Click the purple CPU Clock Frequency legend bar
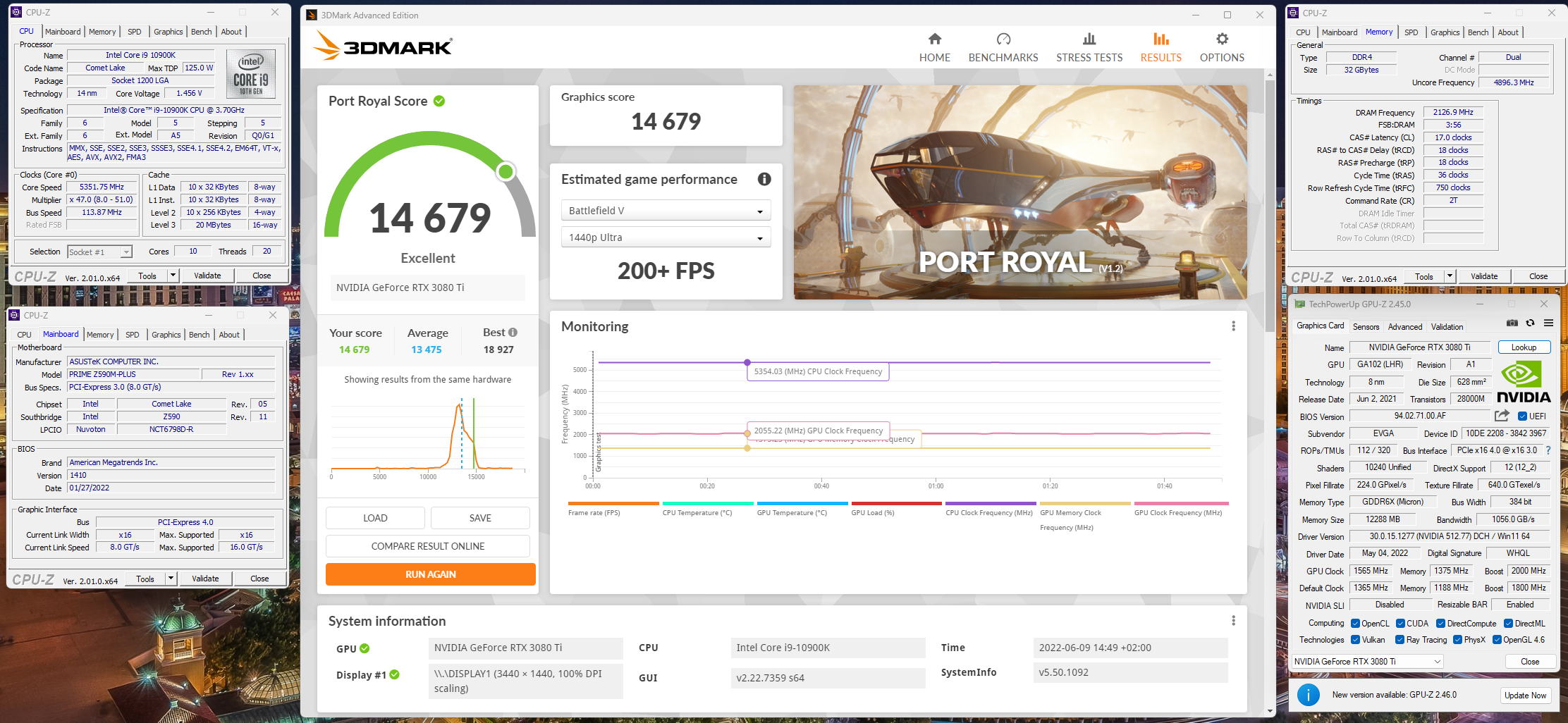The image size is (1568, 723). [x=991, y=504]
